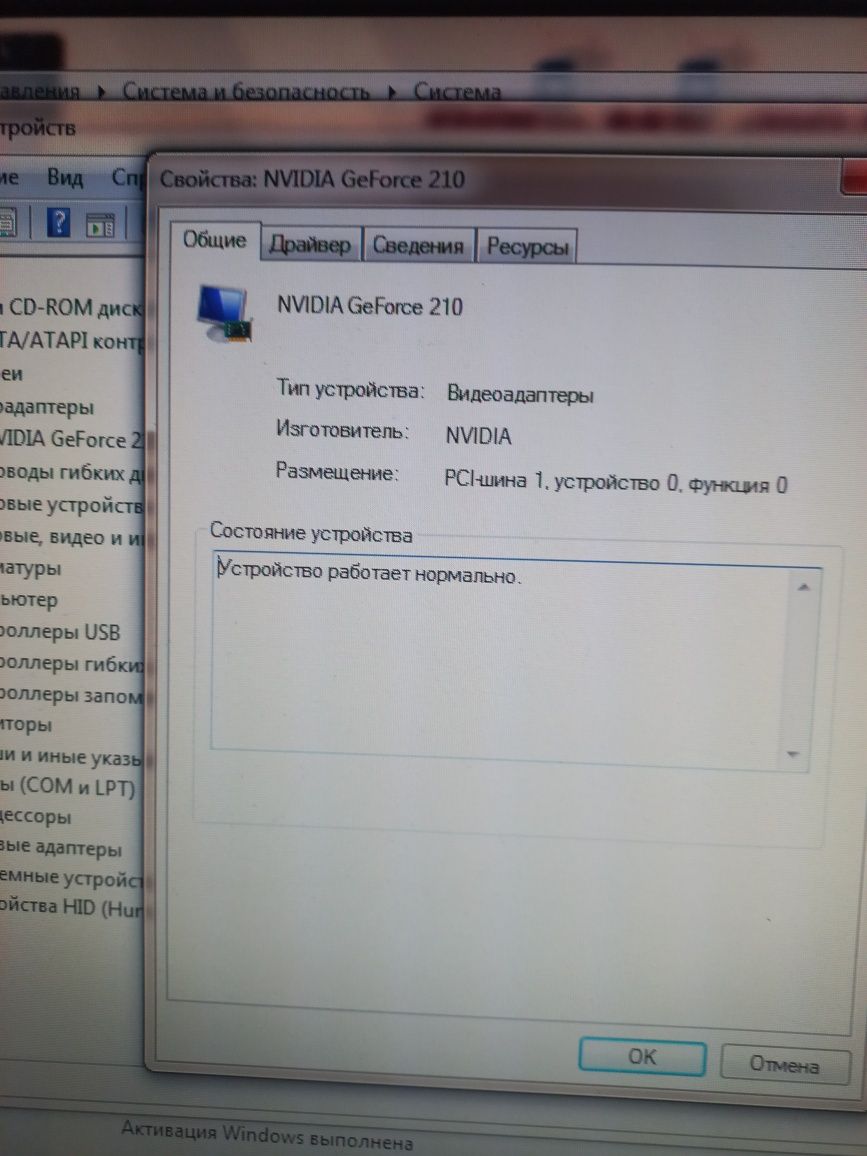This screenshot has height=1156, width=867.
Task: Select NVIDIA GeForce 210 in the device tree
Action: [x=72, y=439]
